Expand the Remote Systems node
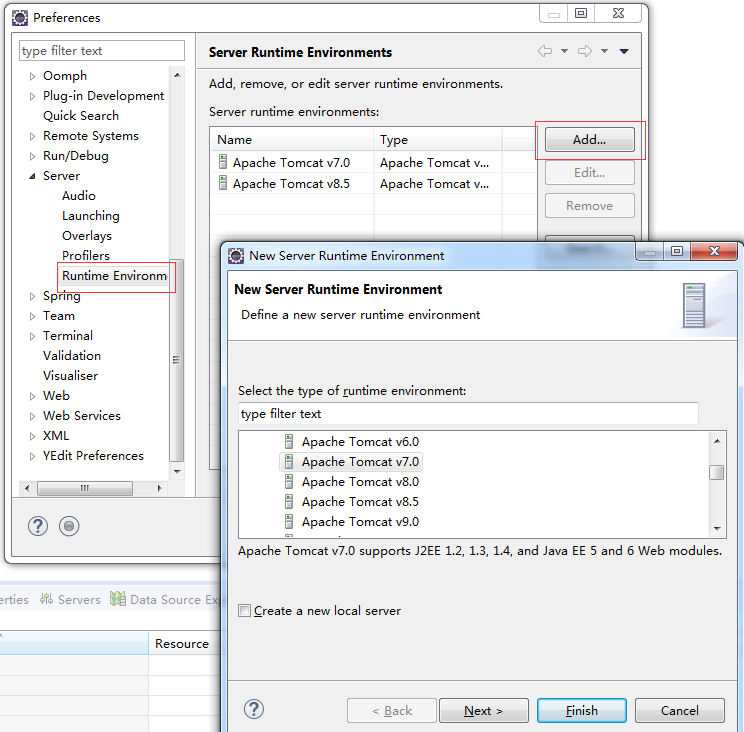Image resolution: width=744 pixels, height=732 pixels. click(x=32, y=136)
